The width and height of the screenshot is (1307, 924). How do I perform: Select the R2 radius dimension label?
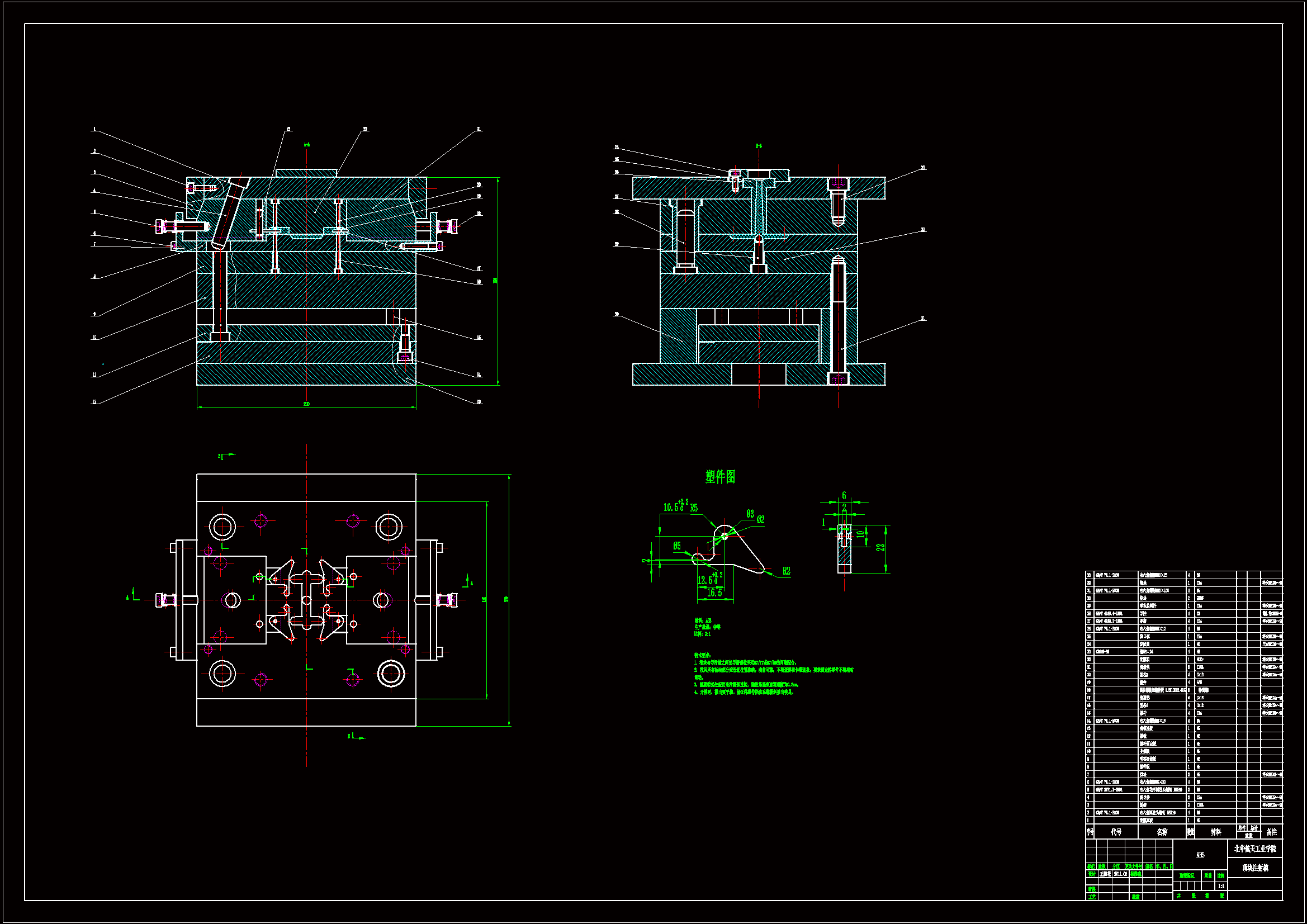click(786, 571)
